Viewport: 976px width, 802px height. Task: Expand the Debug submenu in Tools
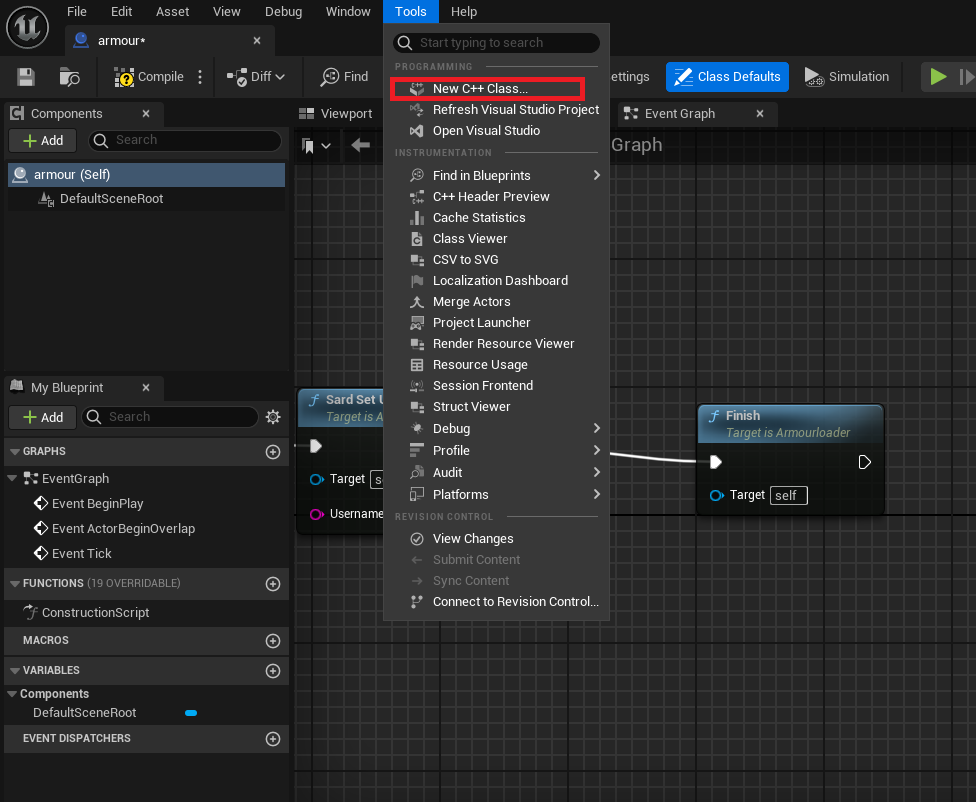pos(496,429)
